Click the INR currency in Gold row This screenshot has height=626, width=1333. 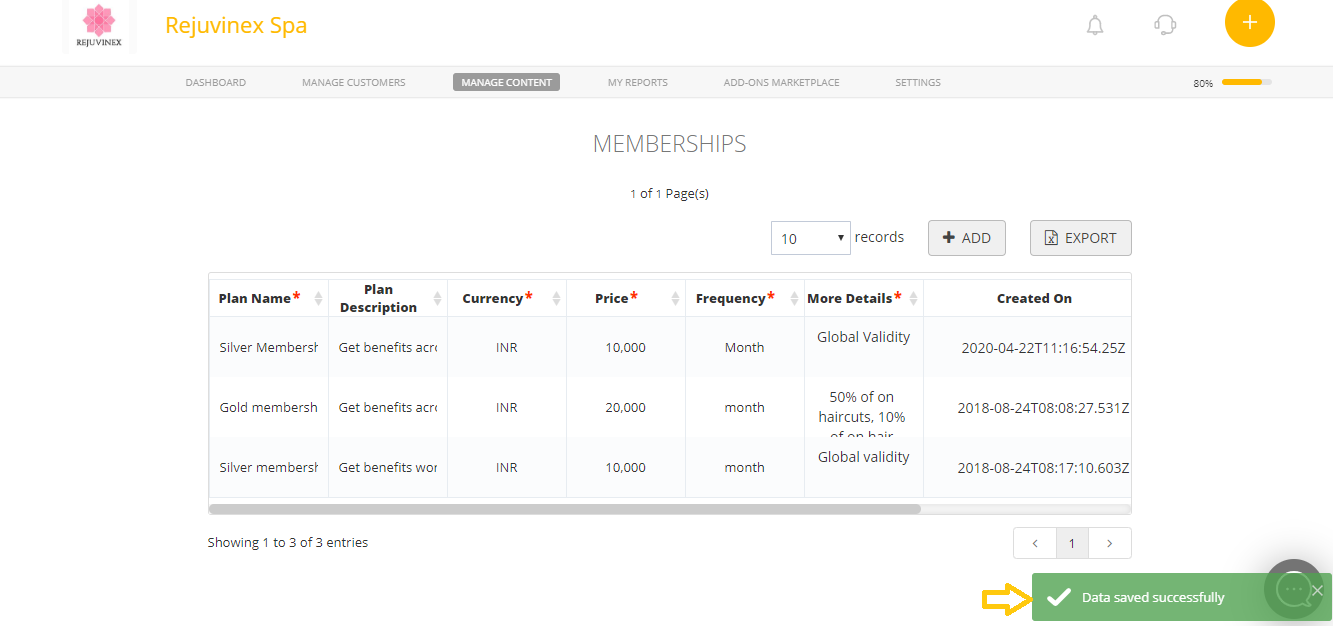point(507,407)
